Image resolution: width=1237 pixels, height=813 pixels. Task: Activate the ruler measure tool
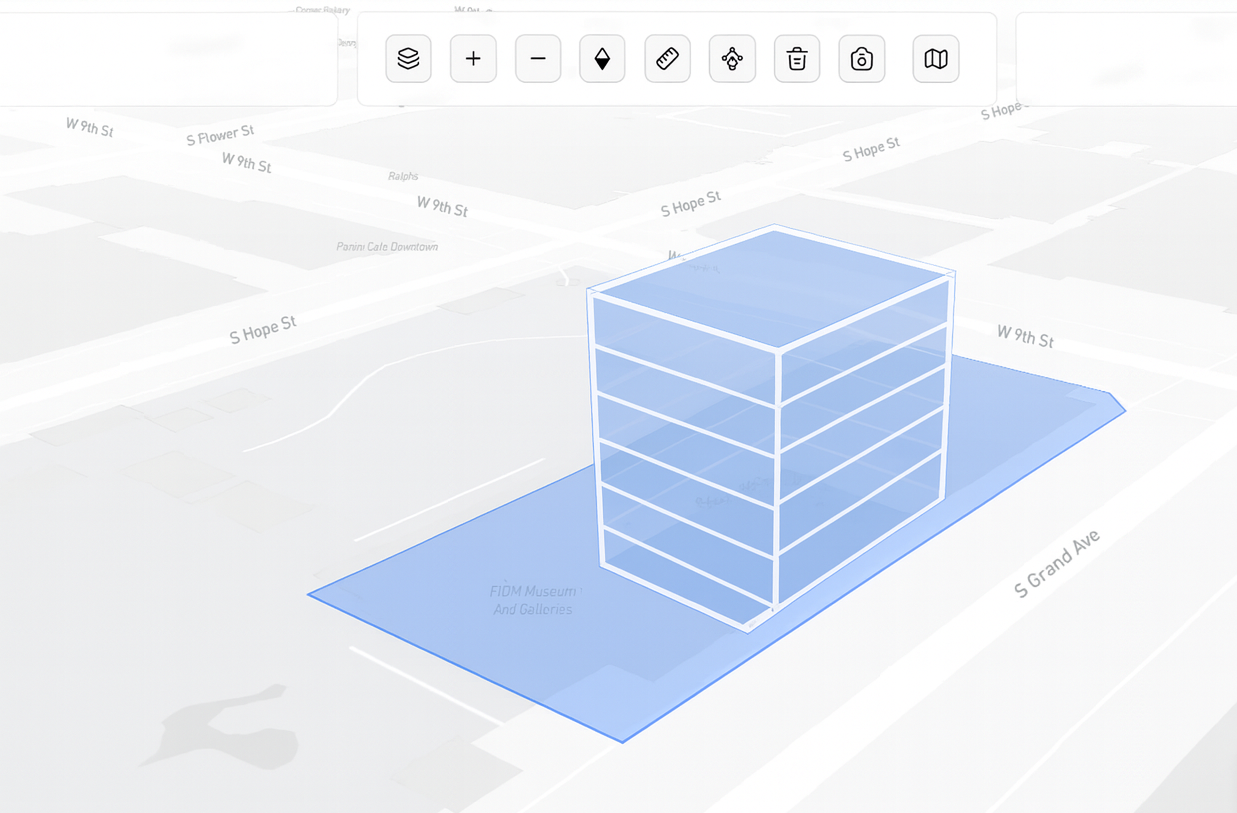(x=667, y=59)
